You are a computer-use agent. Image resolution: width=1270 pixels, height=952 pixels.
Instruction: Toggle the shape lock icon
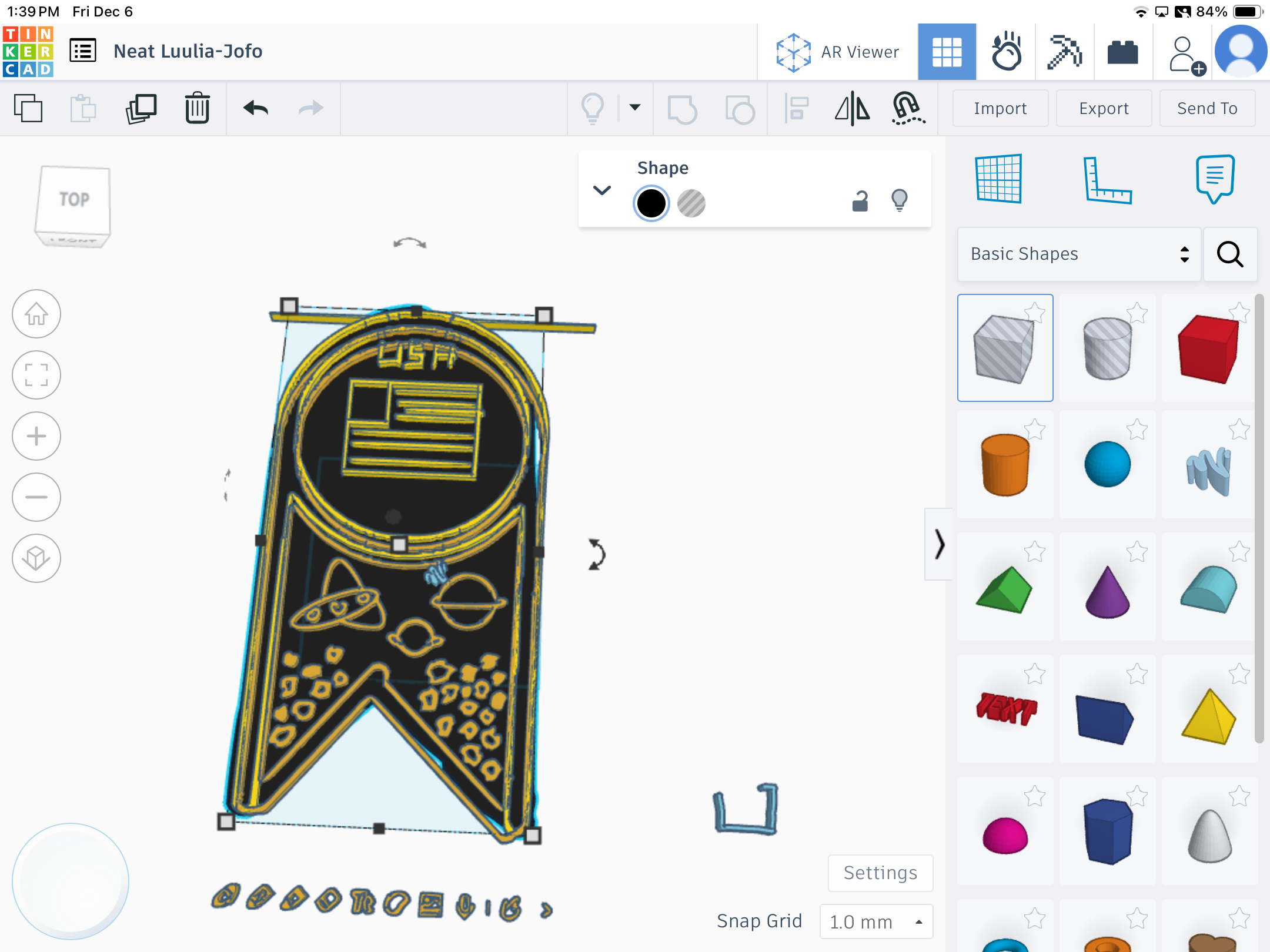[860, 201]
